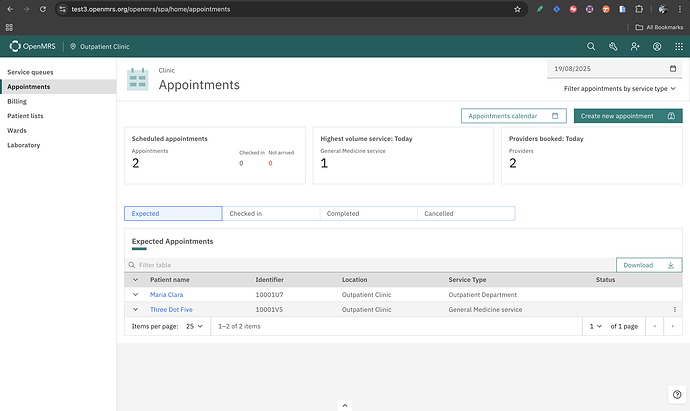The width and height of the screenshot is (690, 411).
Task: Expand the Maria Clara appointment row
Action: coord(135,295)
